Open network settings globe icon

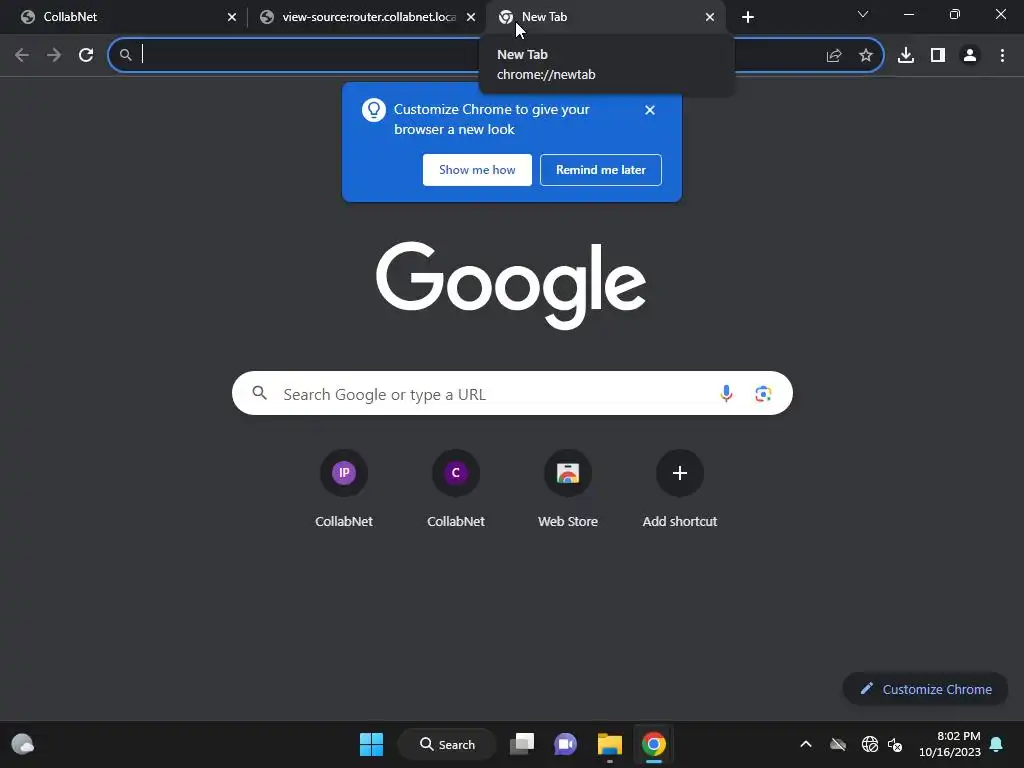[869, 744]
